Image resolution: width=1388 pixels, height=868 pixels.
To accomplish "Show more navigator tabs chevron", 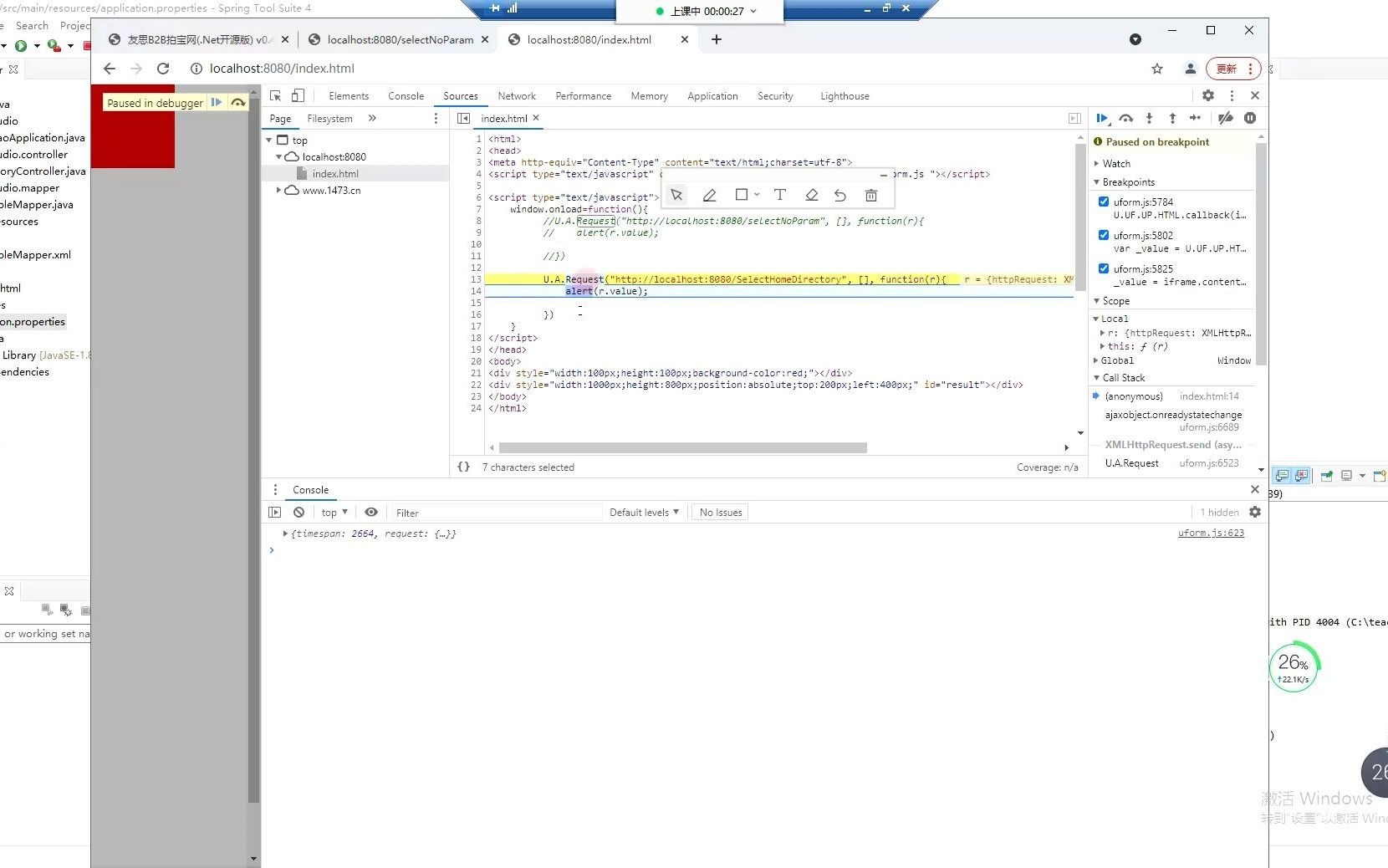I will [x=372, y=119].
